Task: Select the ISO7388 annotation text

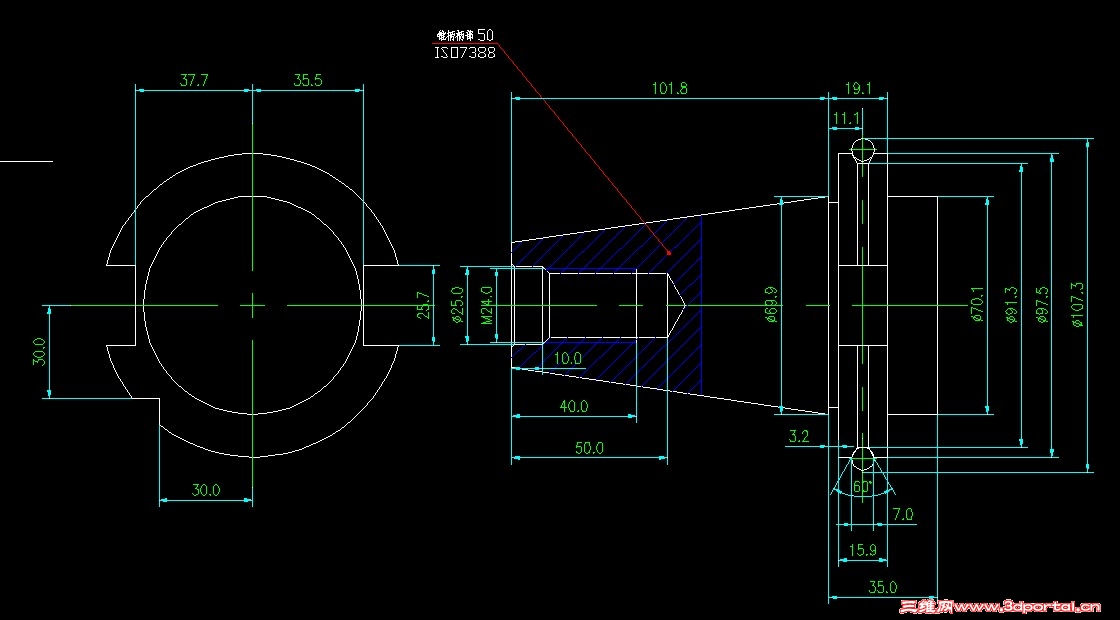Action: [464, 53]
